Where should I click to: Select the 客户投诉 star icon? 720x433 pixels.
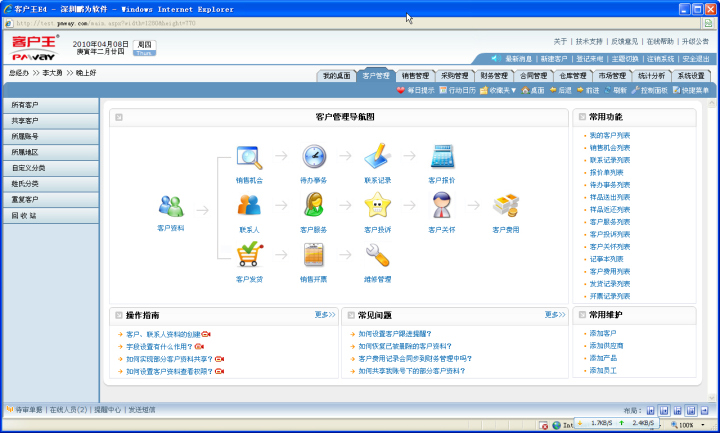(377, 206)
